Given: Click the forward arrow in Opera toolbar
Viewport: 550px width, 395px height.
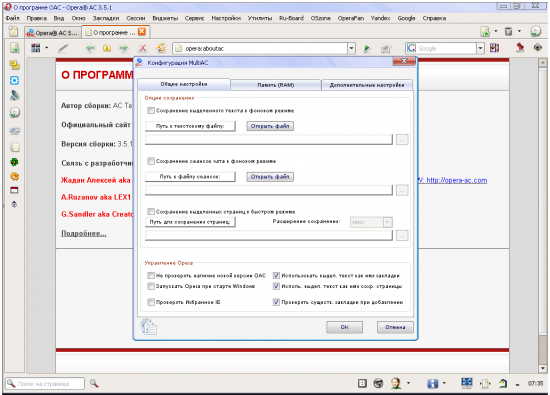Looking at the screenshot, I should [x=123, y=48].
